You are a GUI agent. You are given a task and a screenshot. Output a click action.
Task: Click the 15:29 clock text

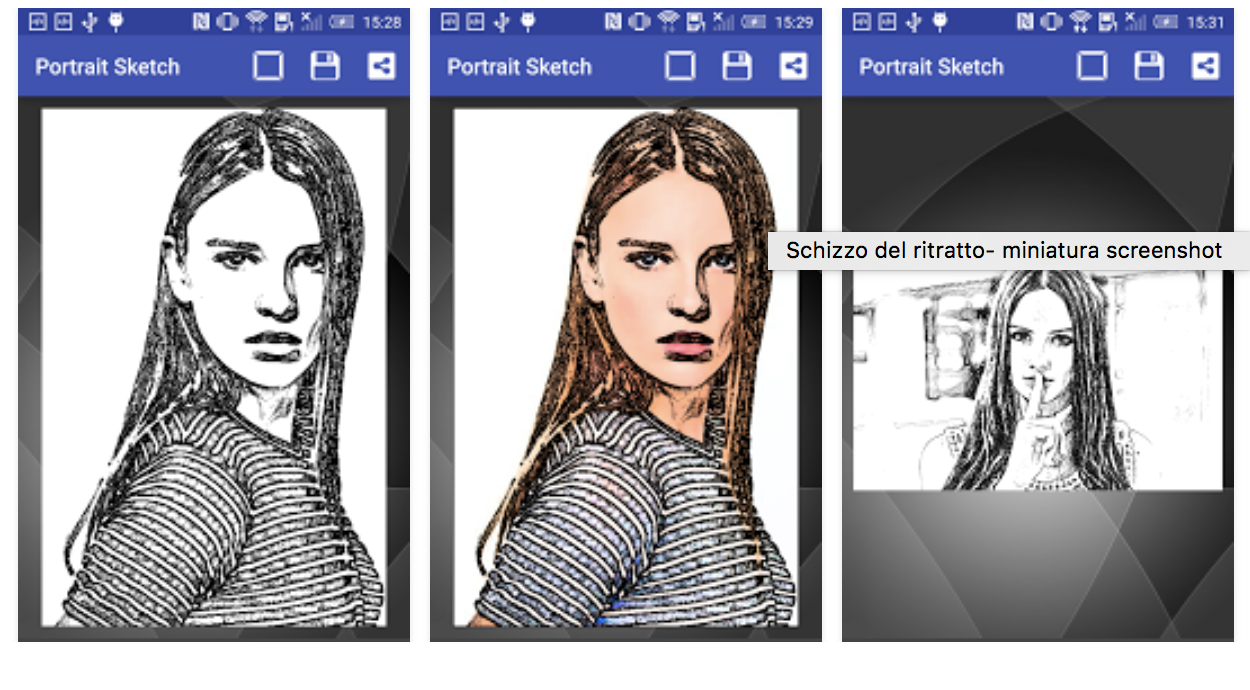click(x=794, y=22)
